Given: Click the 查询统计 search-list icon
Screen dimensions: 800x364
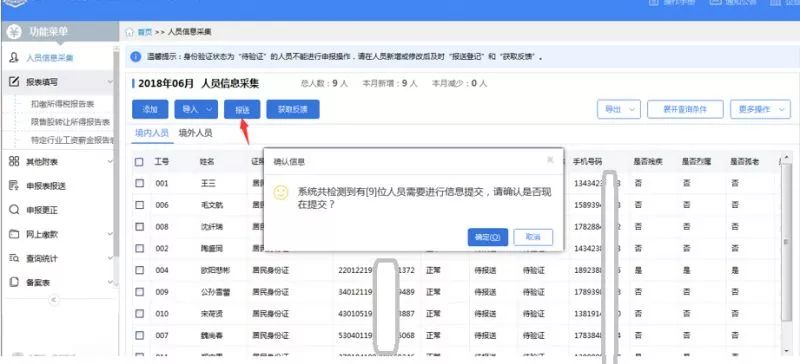Looking at the screenshot, I should coord(14,258).
